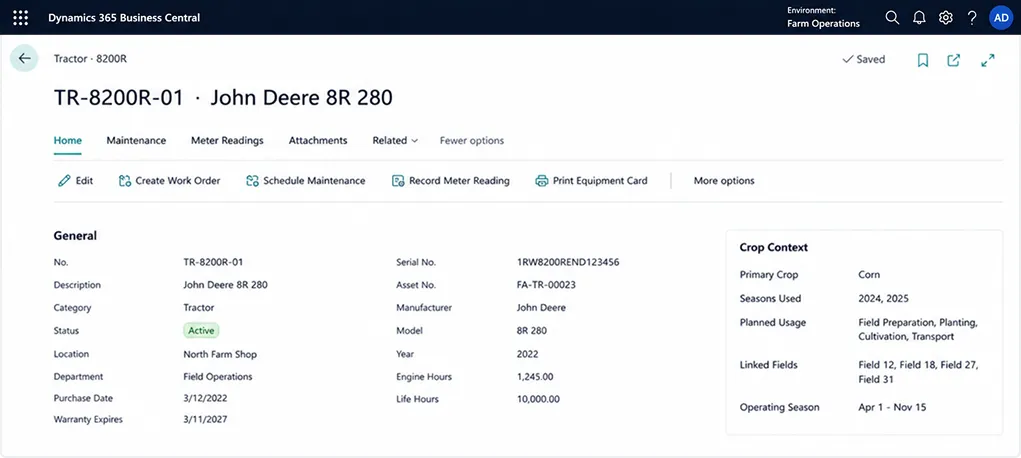This screenshot has height=458, width=1021.
Task: Click the Engine Hours value 1,245.00
Action: click(x=535, y=377)
